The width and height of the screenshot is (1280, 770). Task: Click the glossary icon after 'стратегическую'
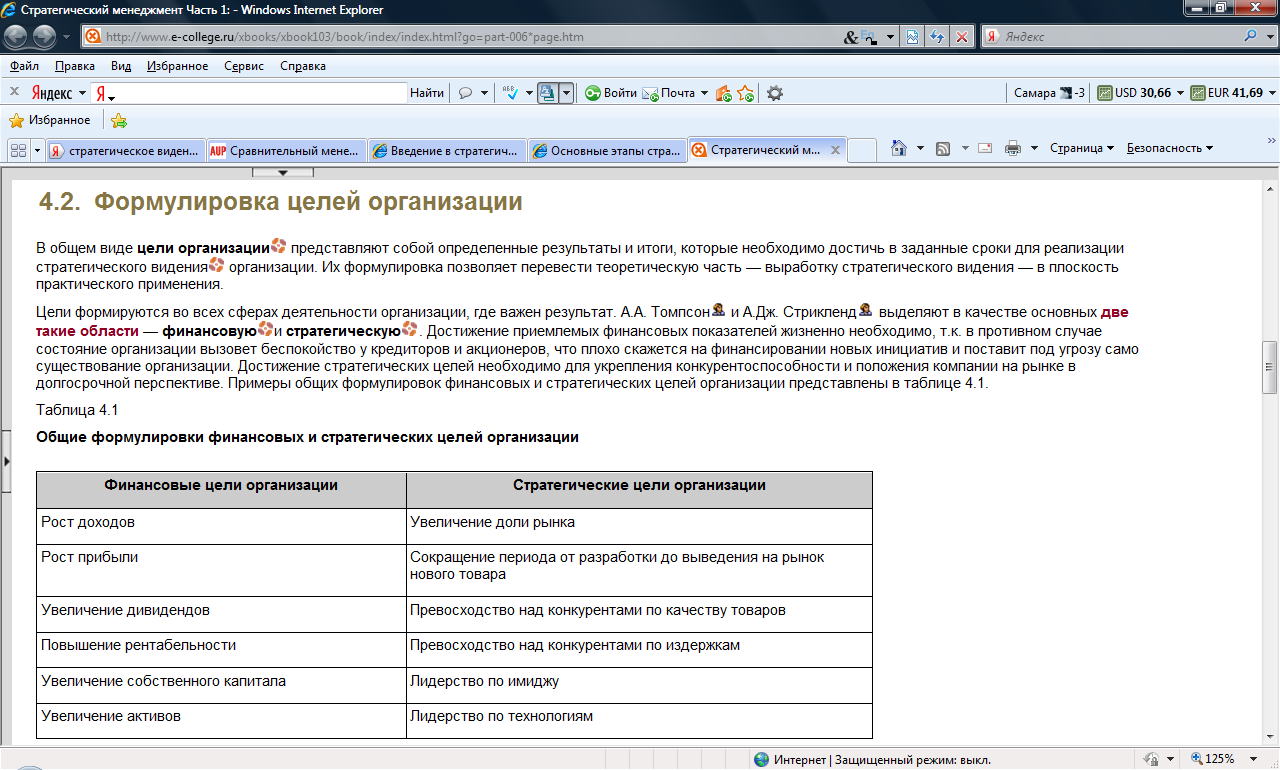pyautogui.click(x=410, y=328)
